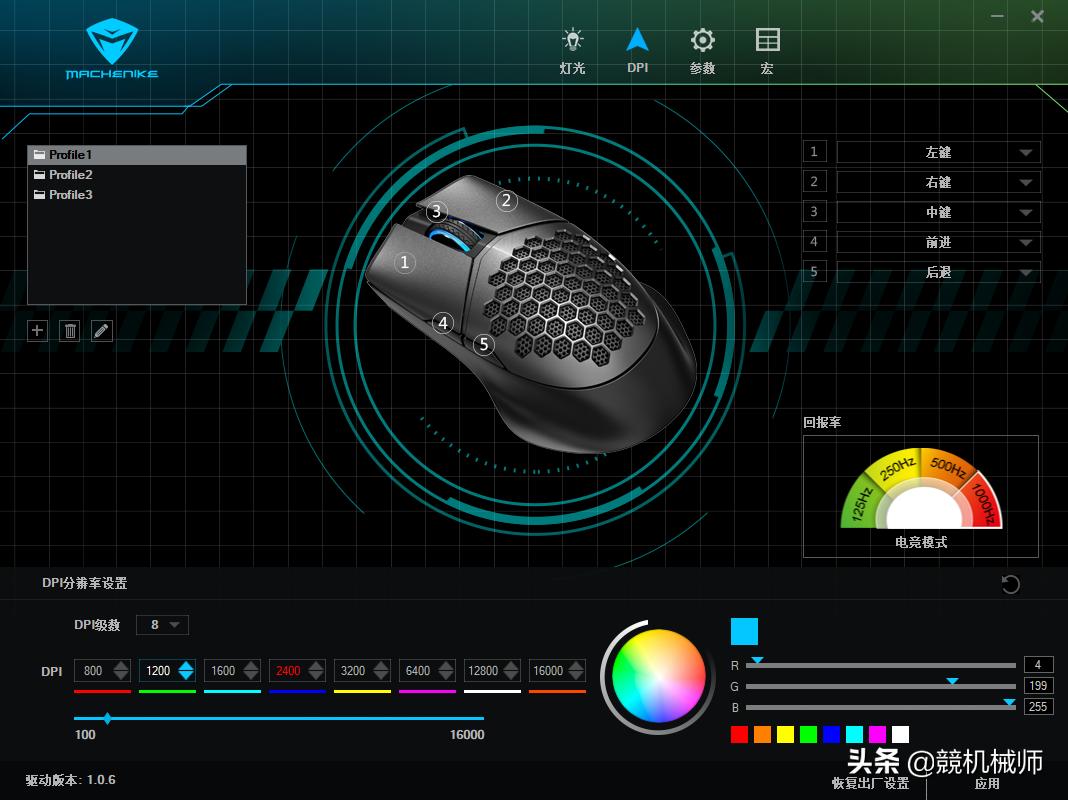Click the DPI reset circular arrow icon
1068x800 pixels.
pyautogui.click(x=1010, y=585)
